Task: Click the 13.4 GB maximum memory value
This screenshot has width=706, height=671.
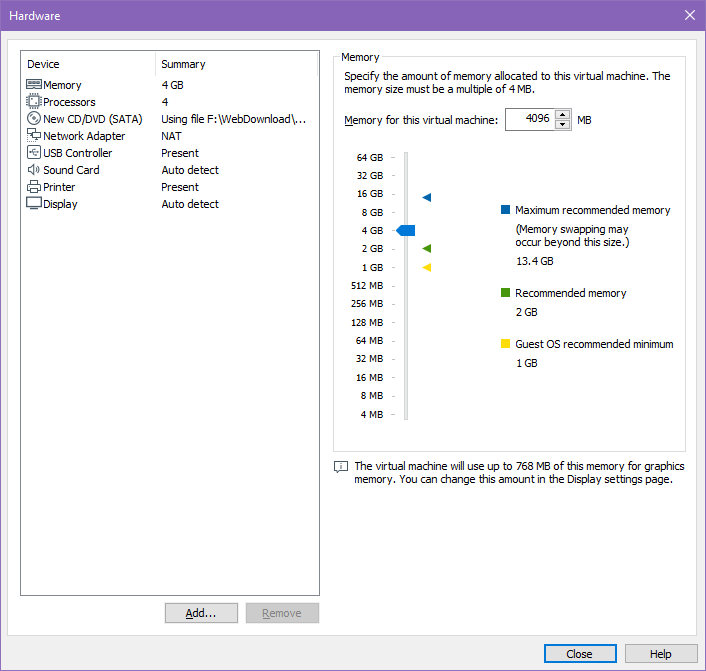Action: coord(534,261)
